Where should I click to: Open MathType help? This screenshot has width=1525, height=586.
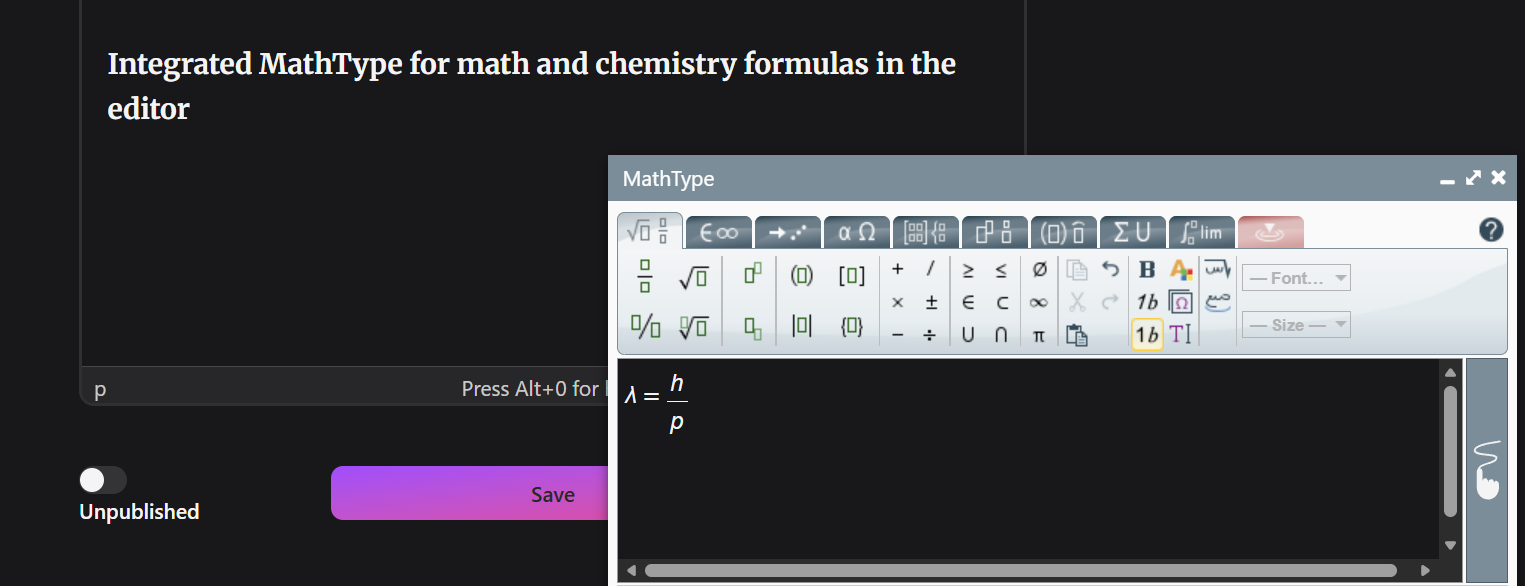click(x=1491, y=230)
